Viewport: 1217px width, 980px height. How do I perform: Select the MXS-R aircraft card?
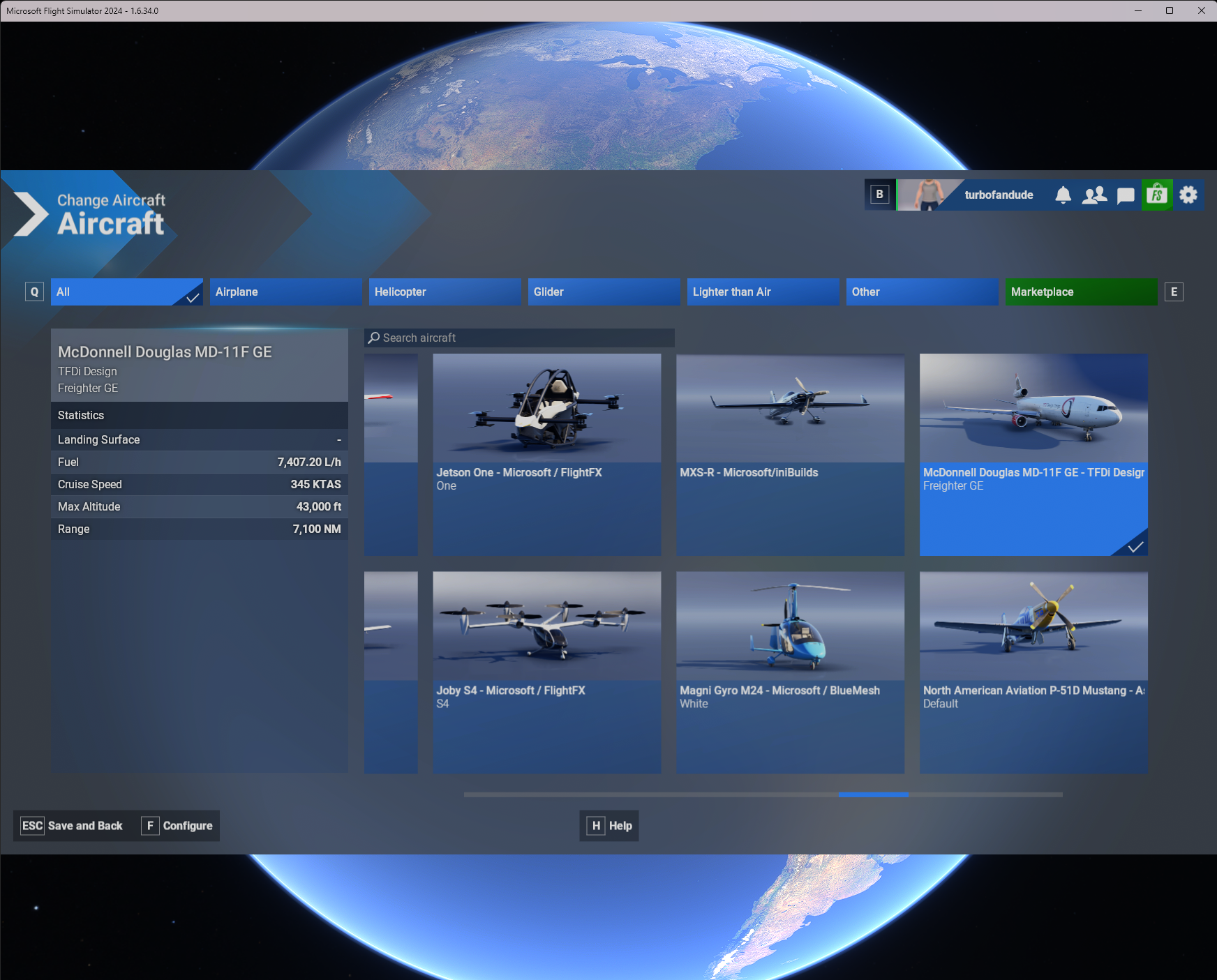coord(791,455)
